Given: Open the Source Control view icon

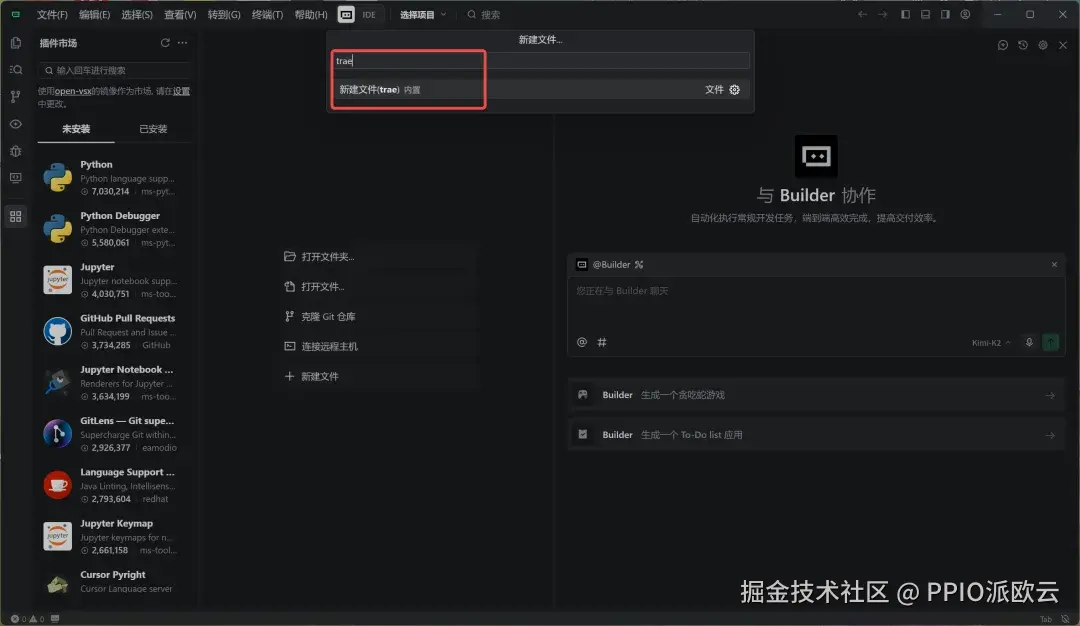Looking at the screenshot, I should (15, 96).
